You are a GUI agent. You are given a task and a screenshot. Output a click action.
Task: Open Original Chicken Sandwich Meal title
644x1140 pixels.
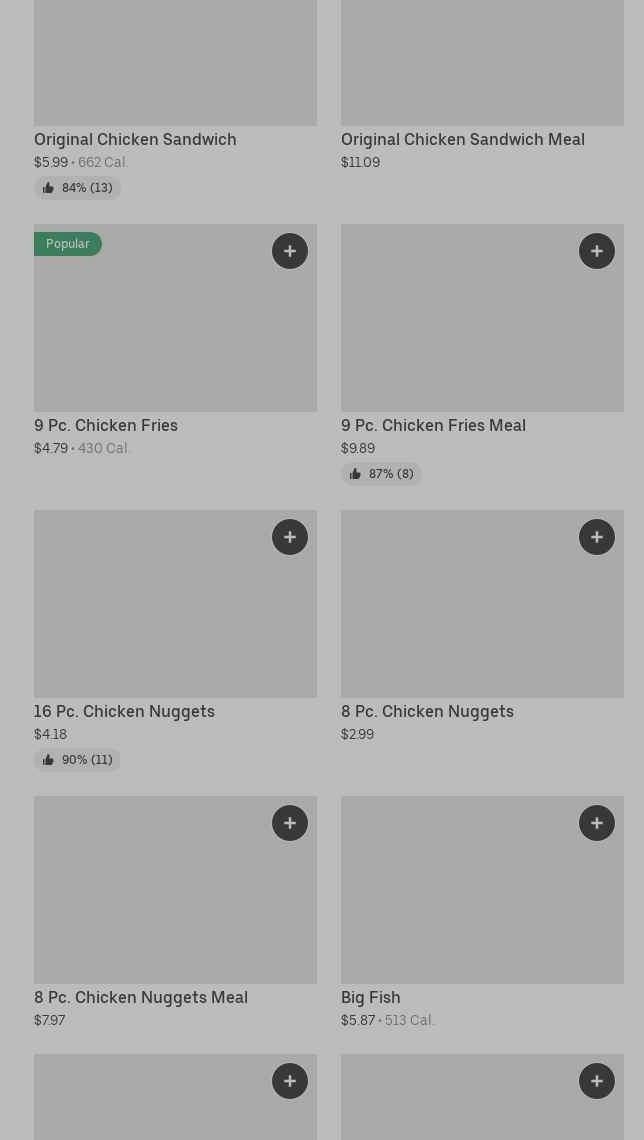click(x=462, y=140)
